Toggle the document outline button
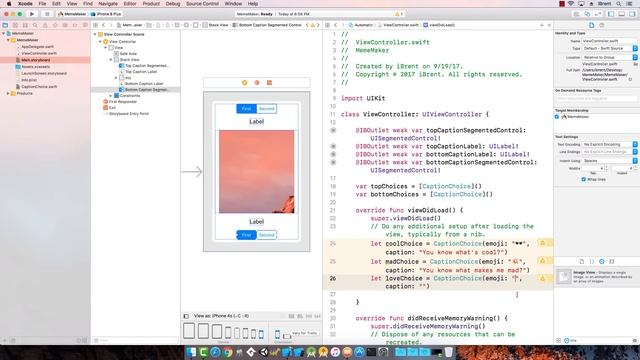The height and width of the screenshot is (360, 640). pos(186,316)
